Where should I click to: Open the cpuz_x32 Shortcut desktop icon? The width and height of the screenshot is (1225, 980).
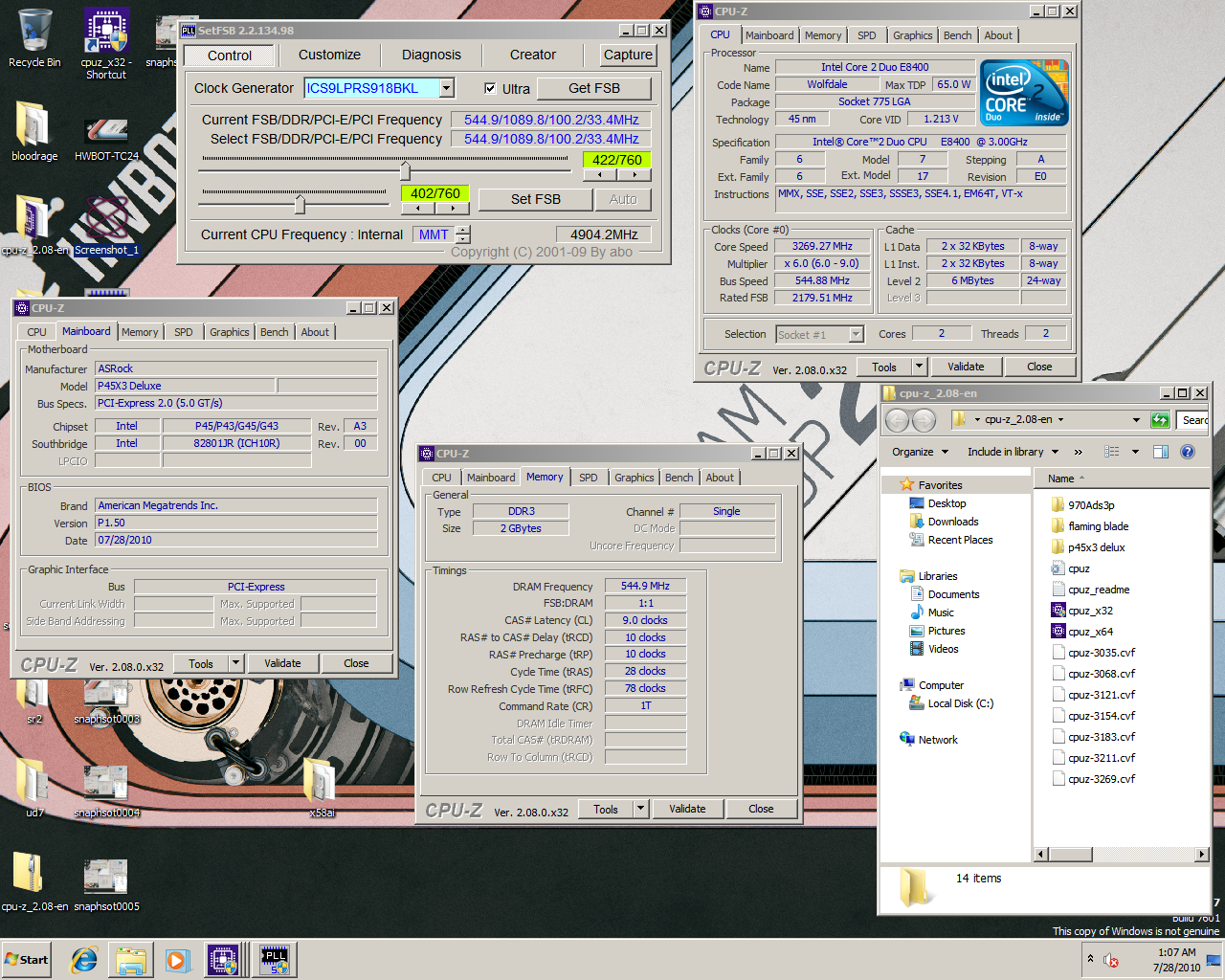(x=105, y=43)
